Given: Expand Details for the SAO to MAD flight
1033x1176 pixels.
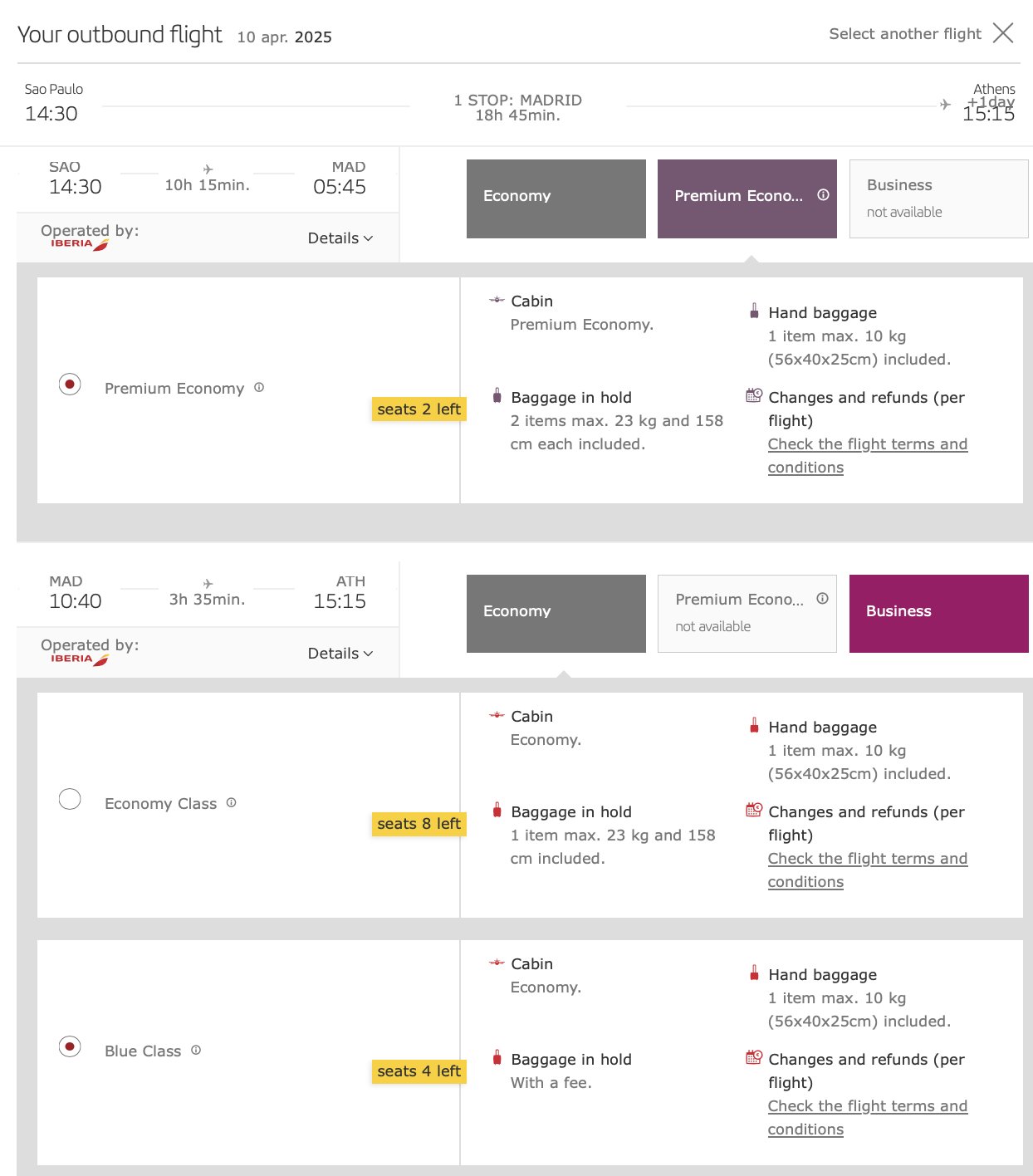Looking at the screenshot, I should pos(340,238).
